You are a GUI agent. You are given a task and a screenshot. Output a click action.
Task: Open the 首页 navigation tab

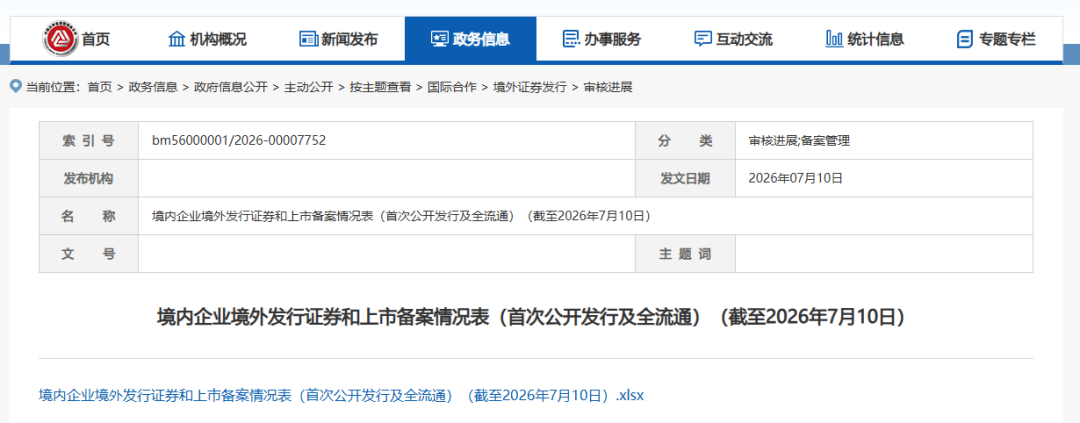96,39
